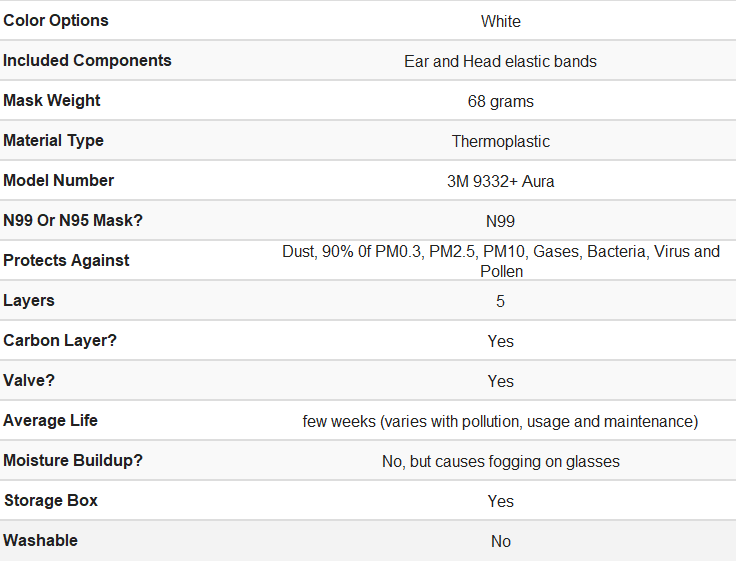The width and height of the screenshot is (736, 563).
Task: Select the Layers value 5
Action: tap(500, 301)
